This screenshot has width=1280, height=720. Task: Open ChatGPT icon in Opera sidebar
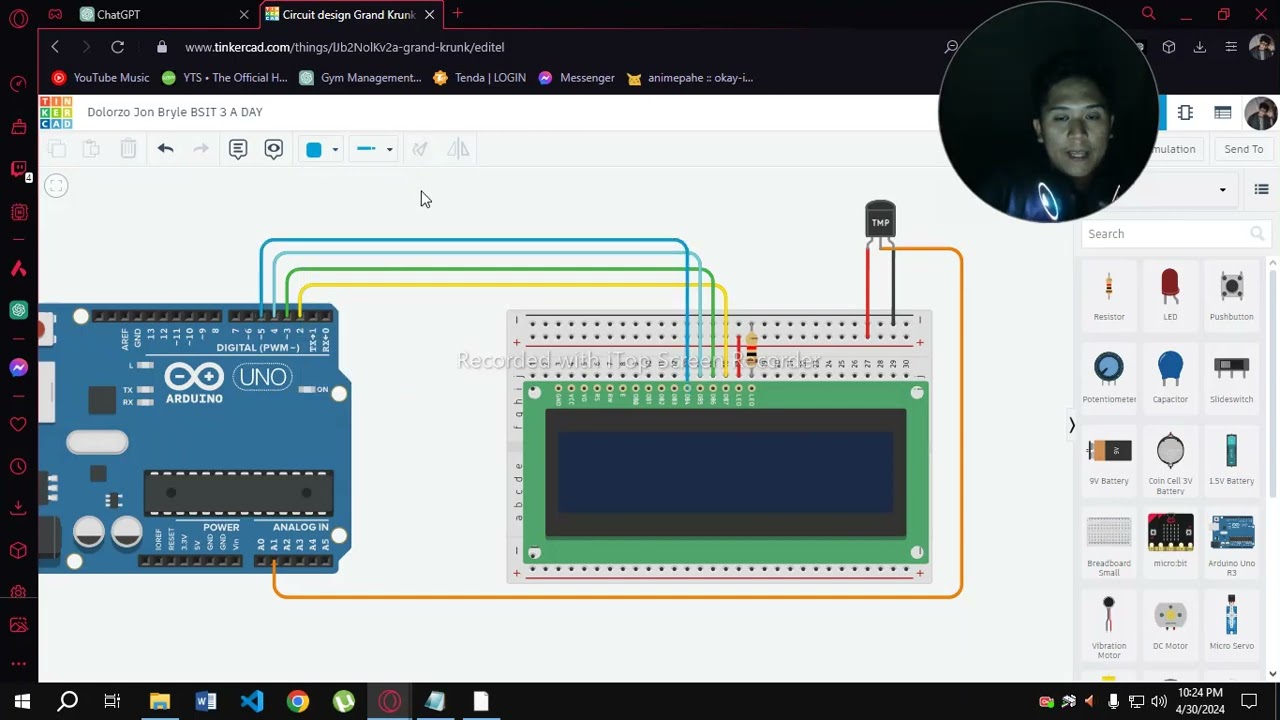[x=18, y=310]
